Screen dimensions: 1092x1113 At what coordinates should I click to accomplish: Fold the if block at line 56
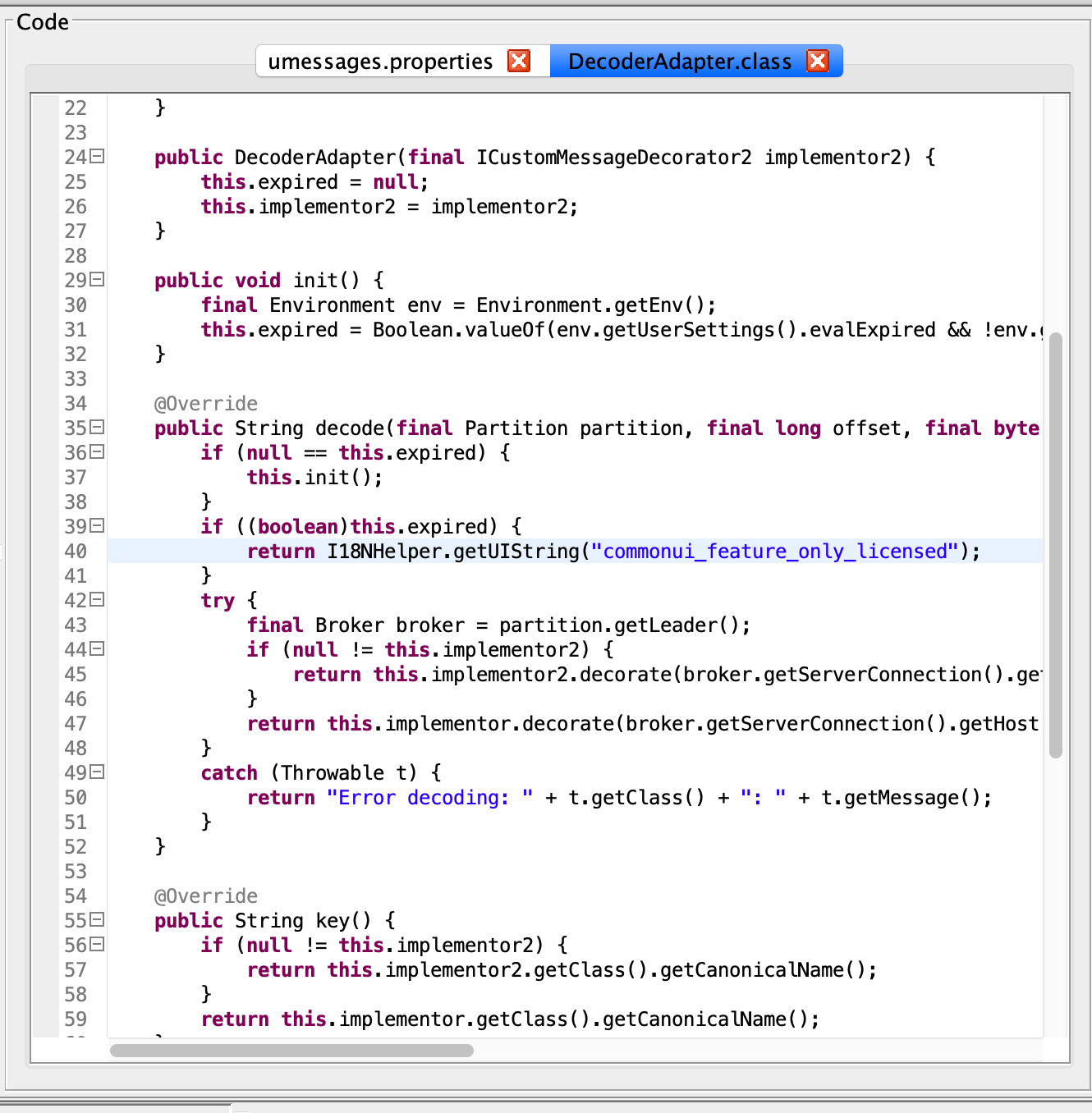98,945
